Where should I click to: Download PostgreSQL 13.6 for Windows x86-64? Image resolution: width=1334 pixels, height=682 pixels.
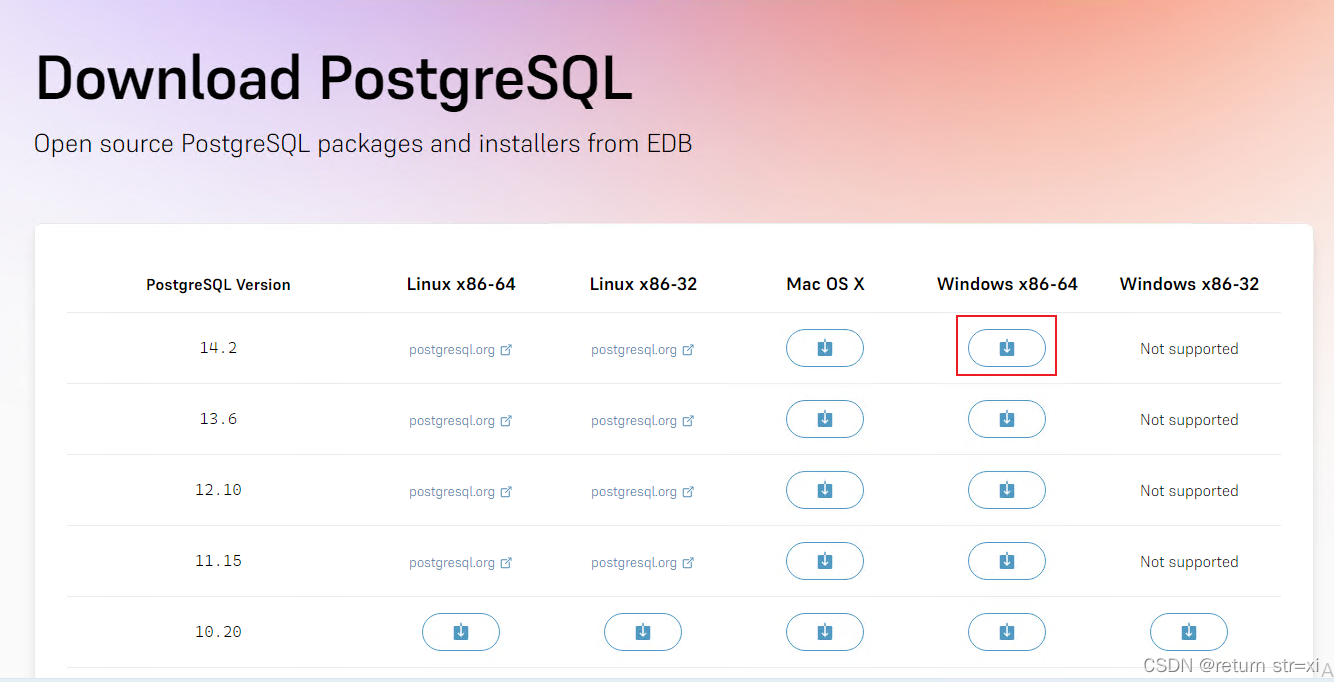(1007, 419)
